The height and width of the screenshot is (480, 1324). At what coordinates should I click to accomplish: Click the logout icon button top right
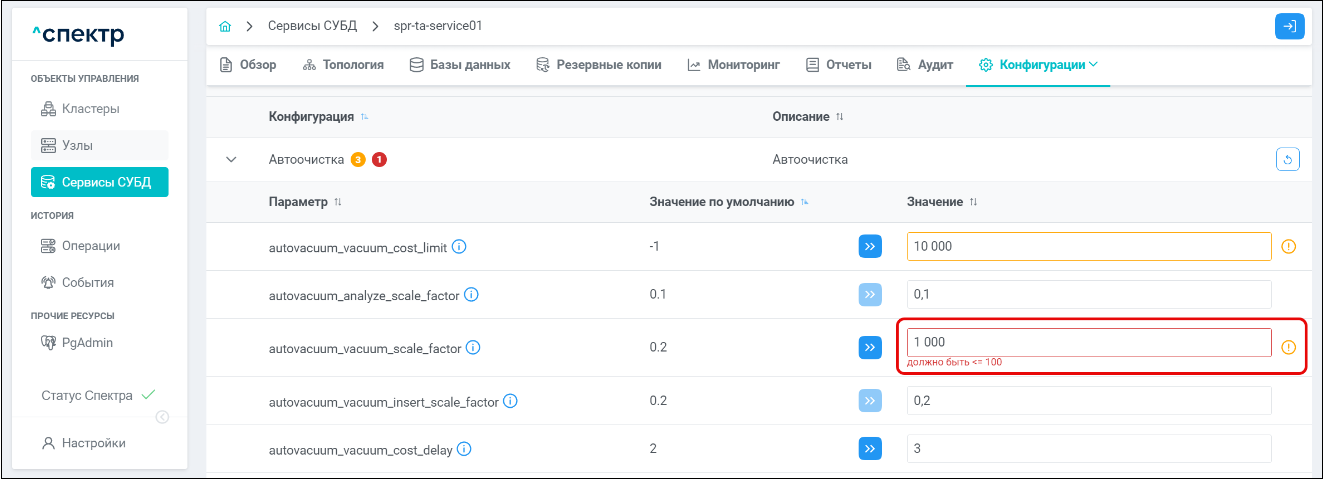point(1290,26)
